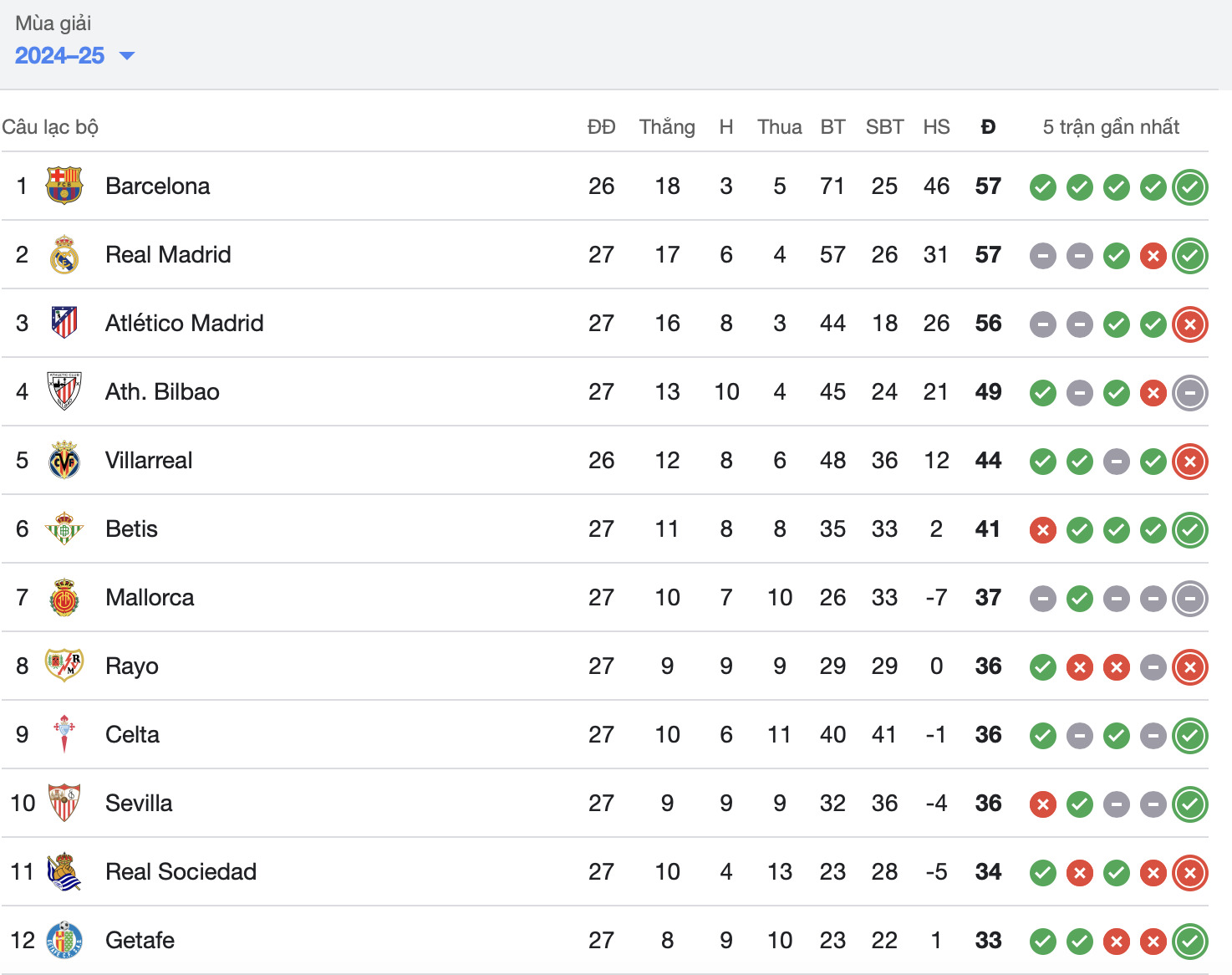Screen dimensions: 1232x975
Task: Click the Getafe club crest
Action: click(64, 940)
